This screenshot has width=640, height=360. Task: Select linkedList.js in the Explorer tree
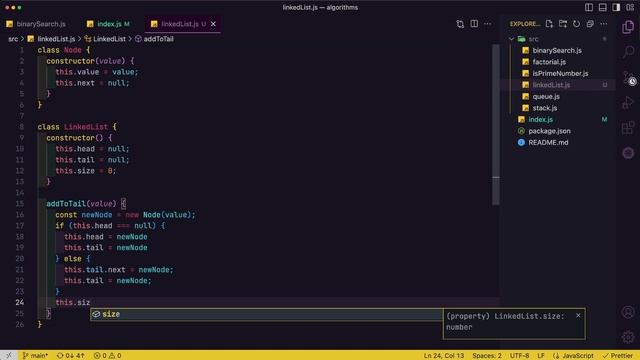pyautogui.click(x=558, y=85)
